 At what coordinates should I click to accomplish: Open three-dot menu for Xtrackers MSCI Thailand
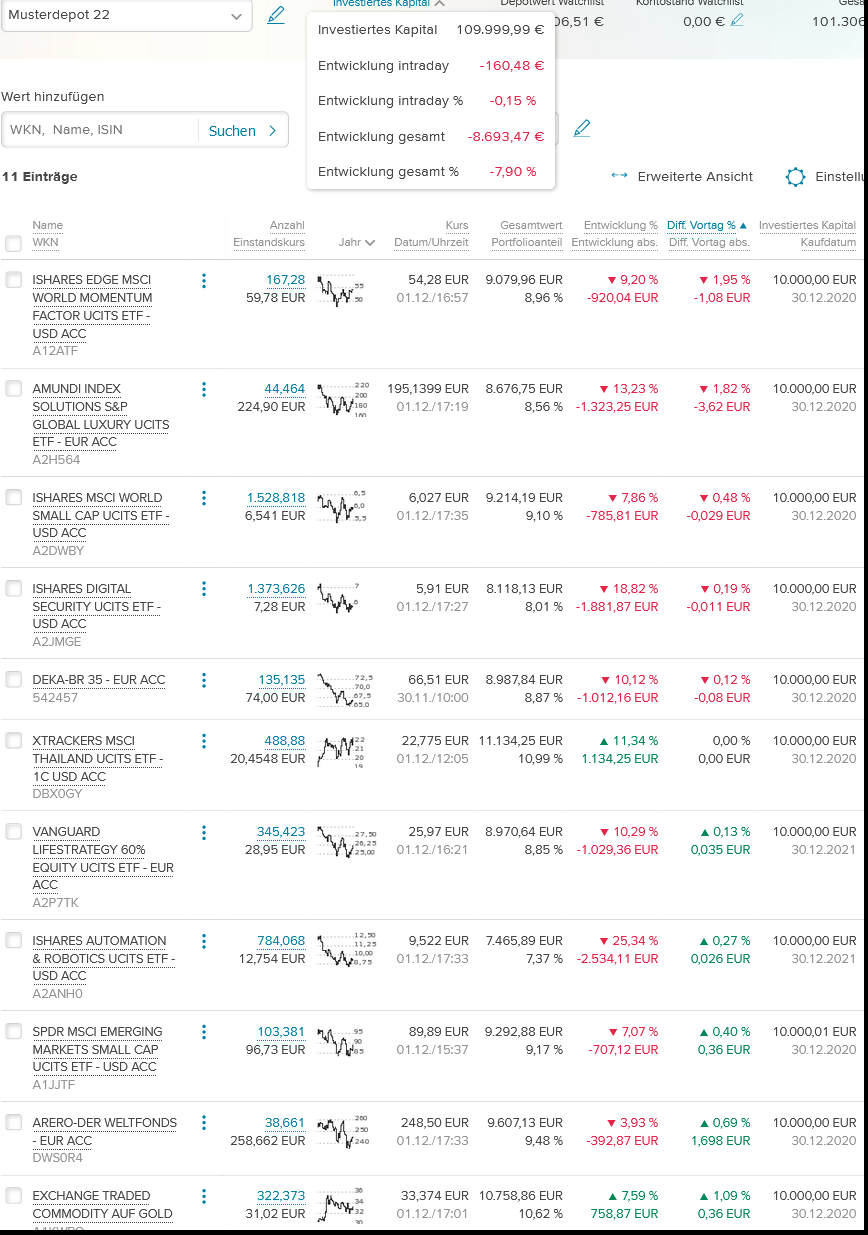(x=204, y=741)
